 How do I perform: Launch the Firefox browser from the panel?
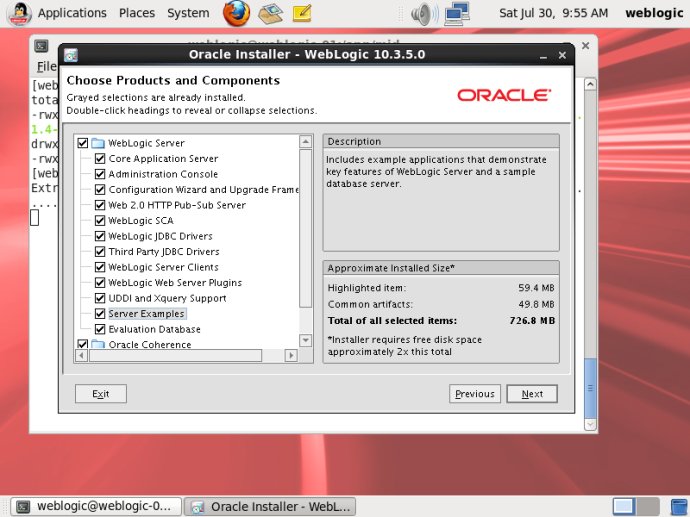[x=236, y=13]
